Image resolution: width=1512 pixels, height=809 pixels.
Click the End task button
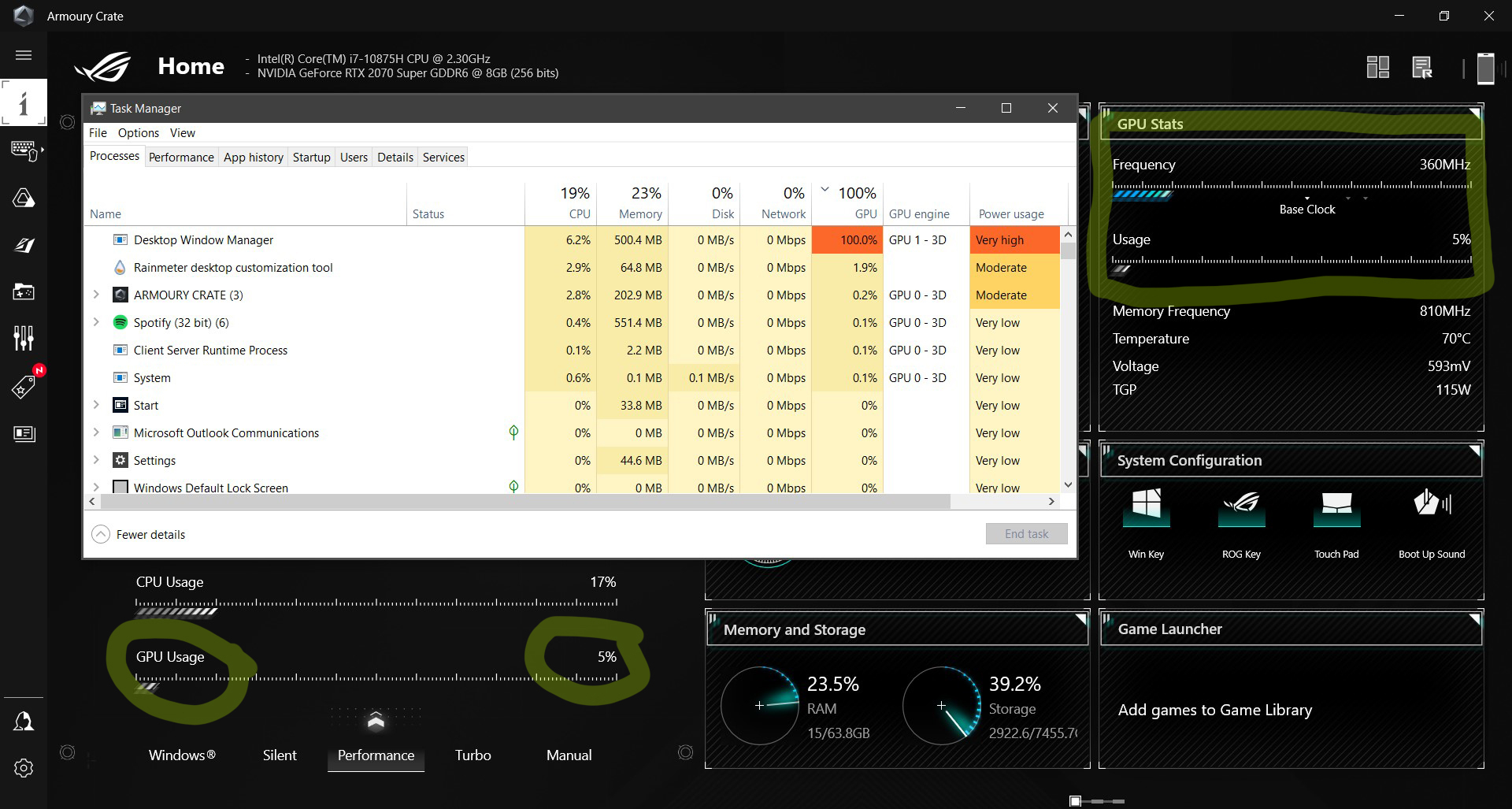click(1026, 533)
